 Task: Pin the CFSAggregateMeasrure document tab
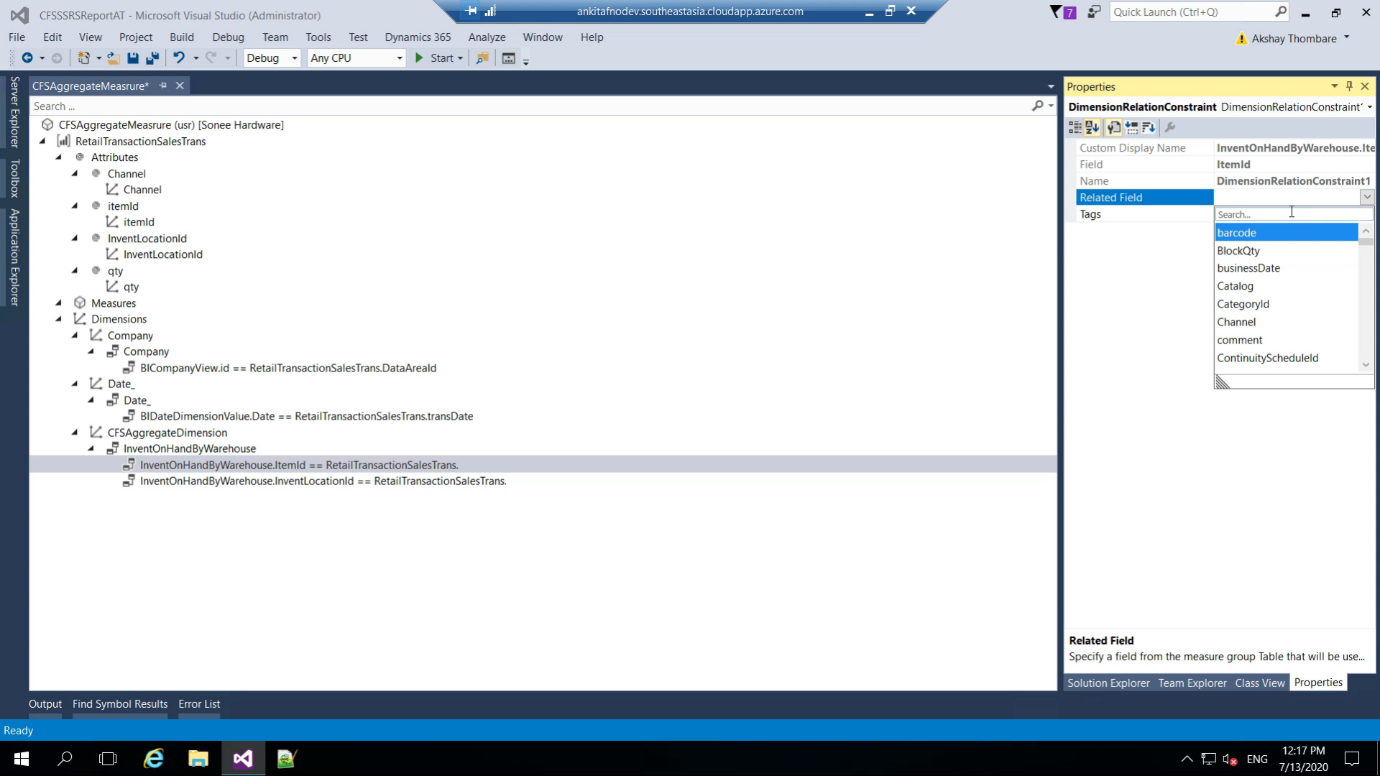point(163,86)
